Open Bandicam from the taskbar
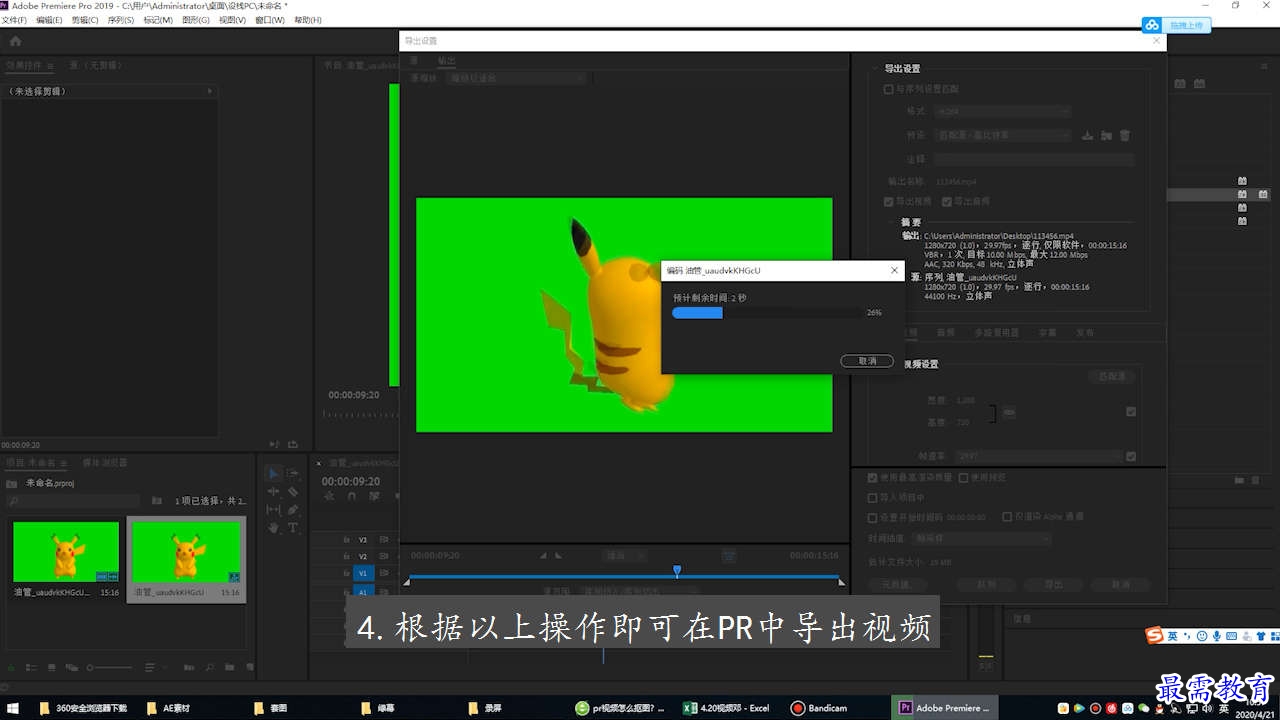The width and height of the screenshot is (1280, 720). click(819, 708)
